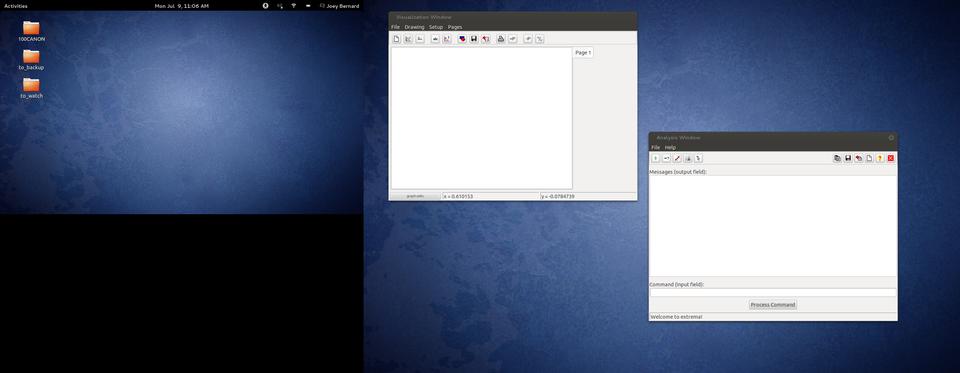The height and width of the screenshot is (373, 960).
Task: Open the Pages menu
Action: 455,27
